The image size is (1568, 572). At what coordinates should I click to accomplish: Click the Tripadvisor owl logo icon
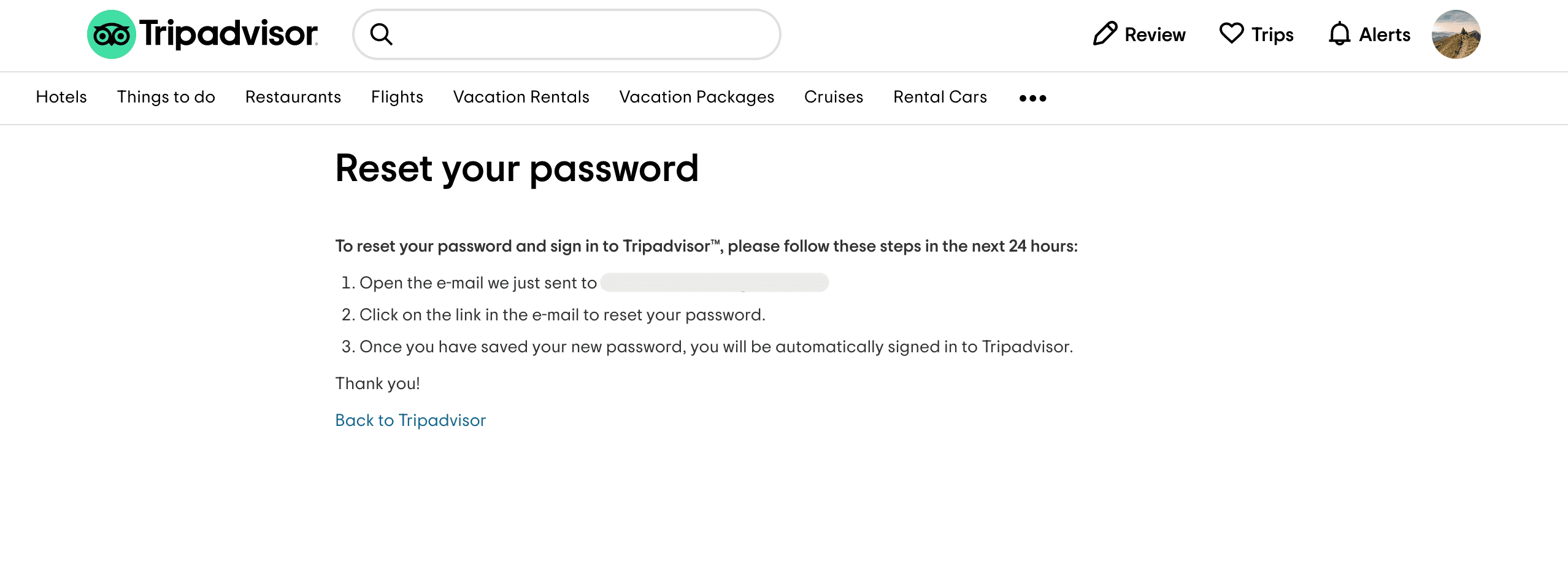(x=111, y=34)
